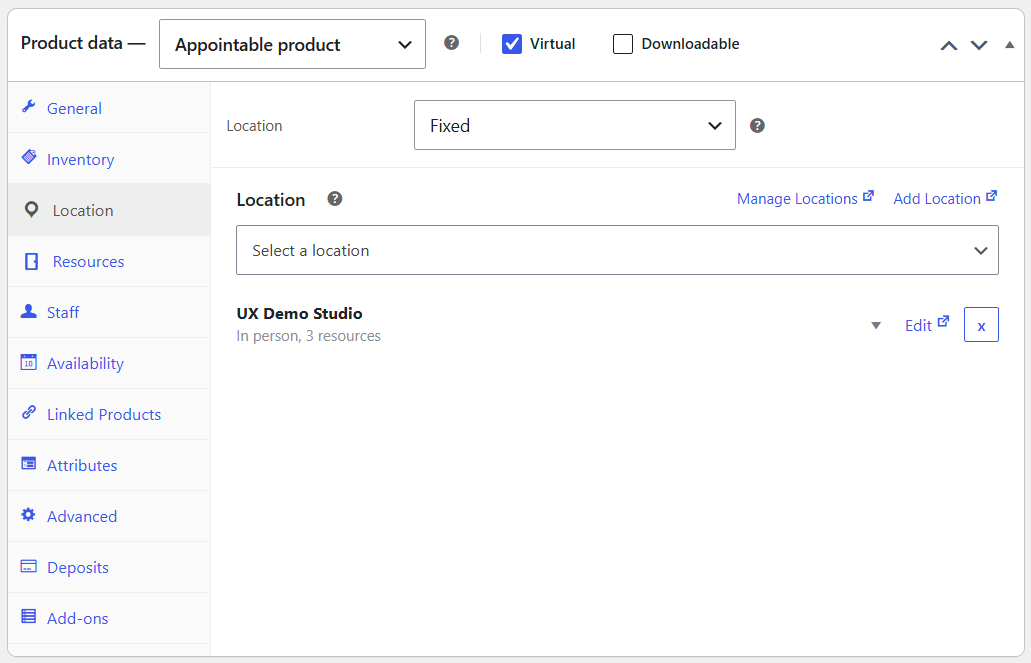Open the Attributes tab
The width and height of the screenshot is (1031, 663).
109,465
